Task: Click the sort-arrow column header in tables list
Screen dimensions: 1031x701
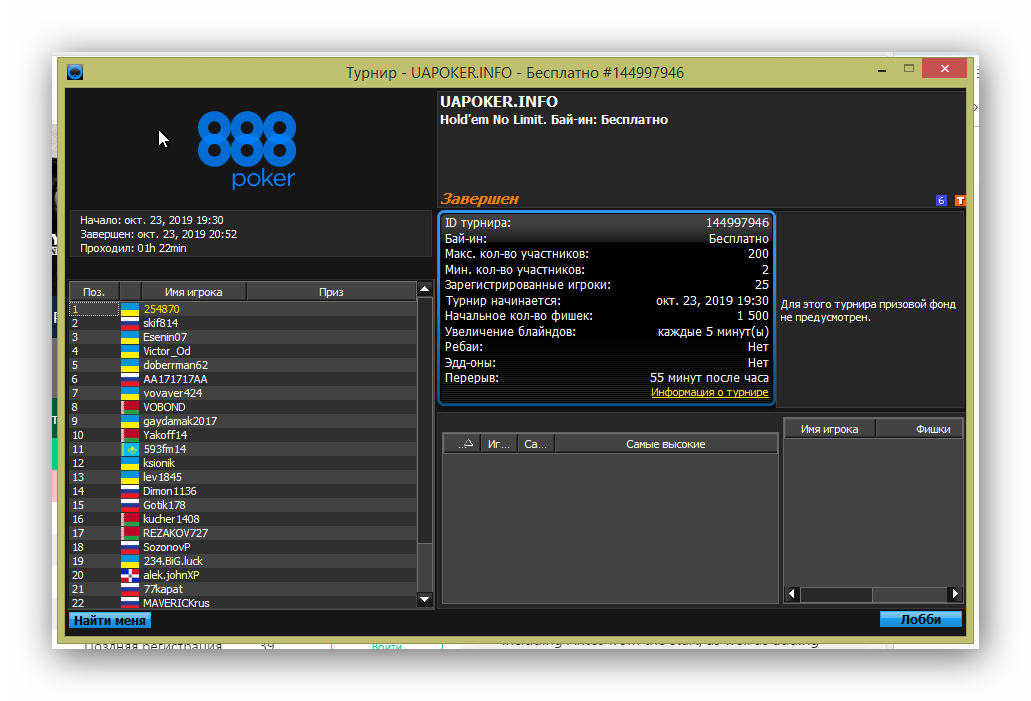Action: pyautogui.click(x=462, y=445)
